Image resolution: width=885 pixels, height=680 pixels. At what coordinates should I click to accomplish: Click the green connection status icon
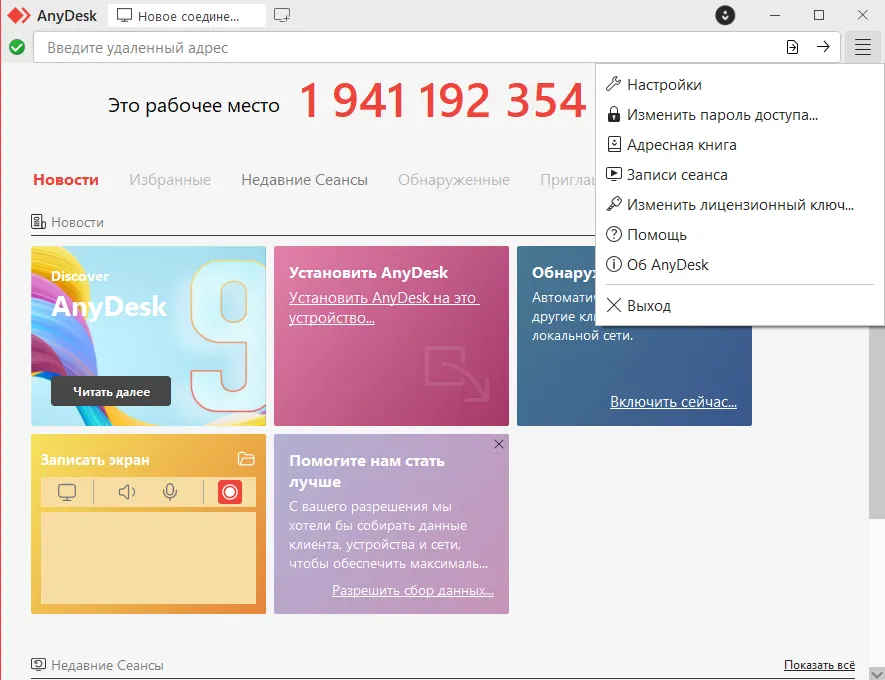pyautogui.click(x=16, y=47)
